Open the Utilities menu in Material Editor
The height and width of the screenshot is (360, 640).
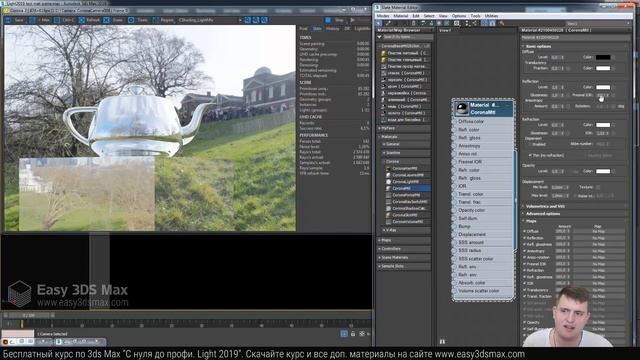click(491, 16)
